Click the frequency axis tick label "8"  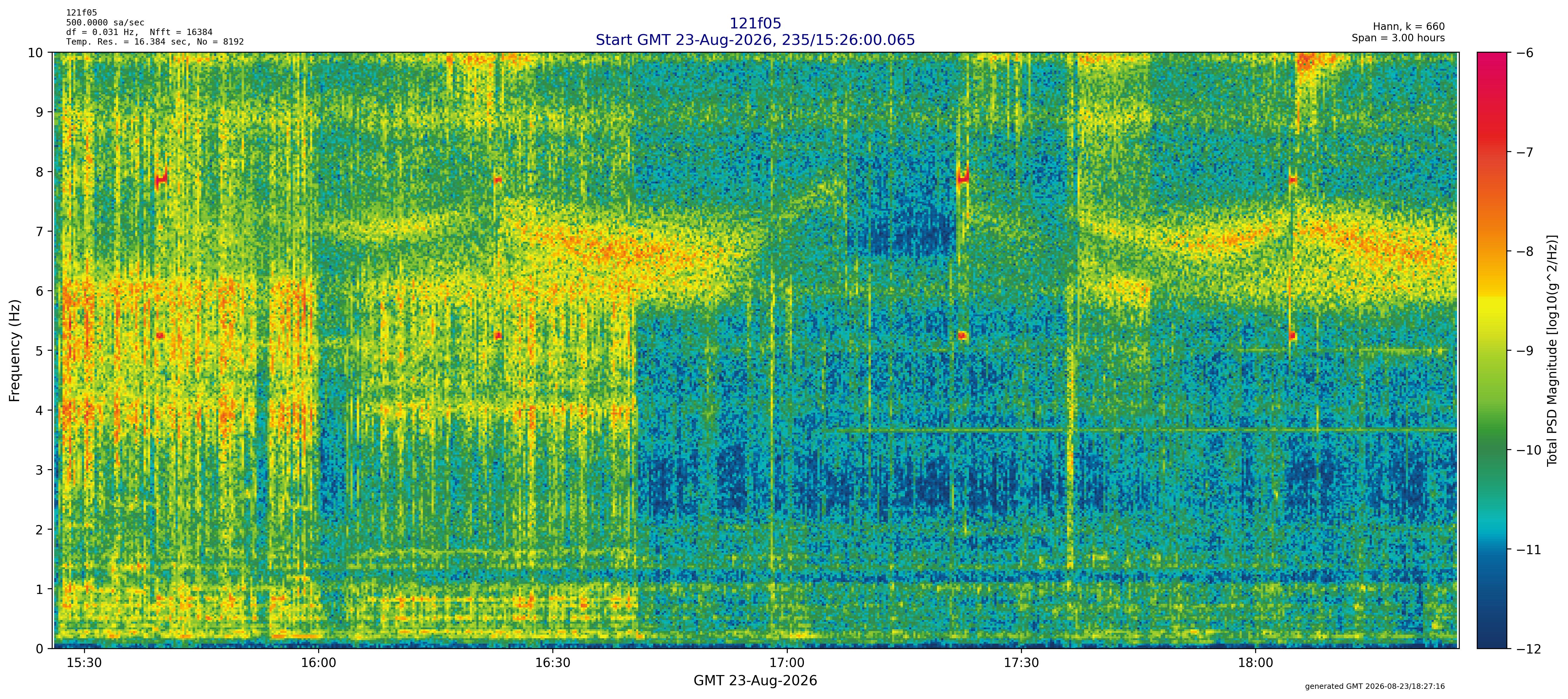pyautogui.click(x=39, y=172)
